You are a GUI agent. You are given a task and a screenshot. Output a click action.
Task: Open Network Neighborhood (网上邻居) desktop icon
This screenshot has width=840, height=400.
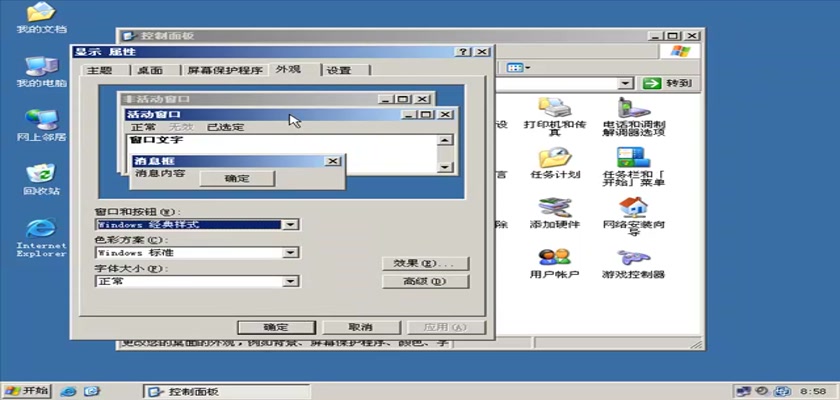[41, 126]
